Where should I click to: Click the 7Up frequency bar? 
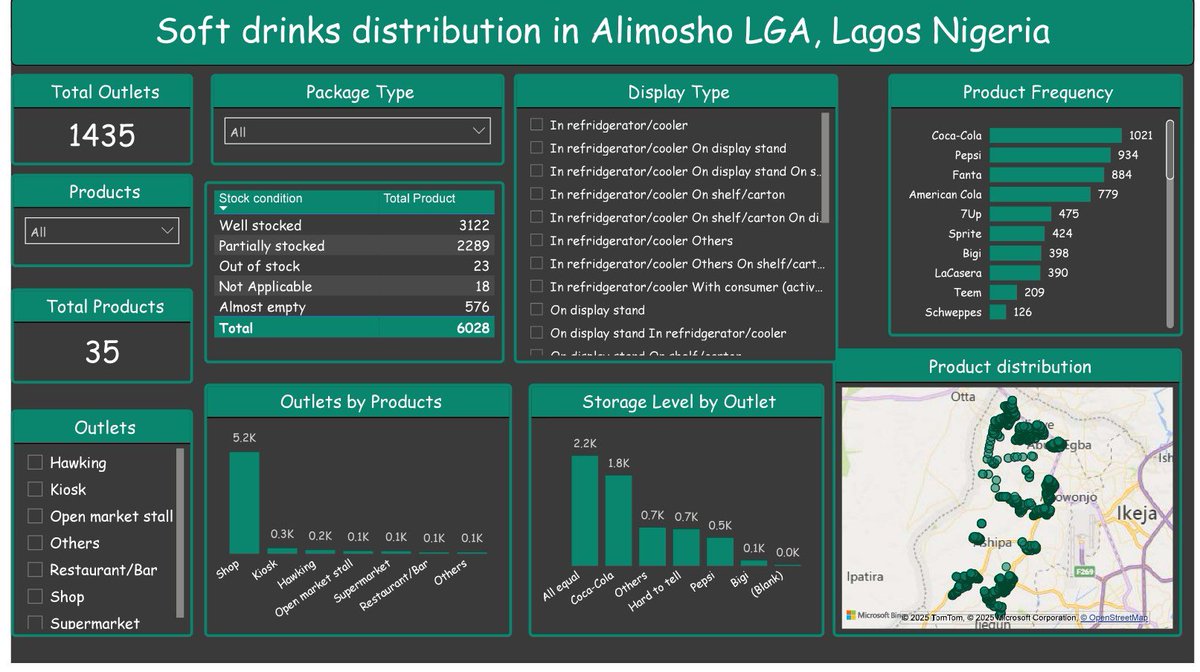(x=1020, y=213)
